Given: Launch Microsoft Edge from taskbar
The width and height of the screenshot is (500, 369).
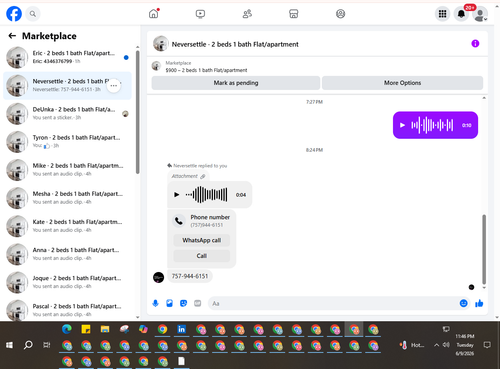Looking at the screenshot, I should (67, 329).
